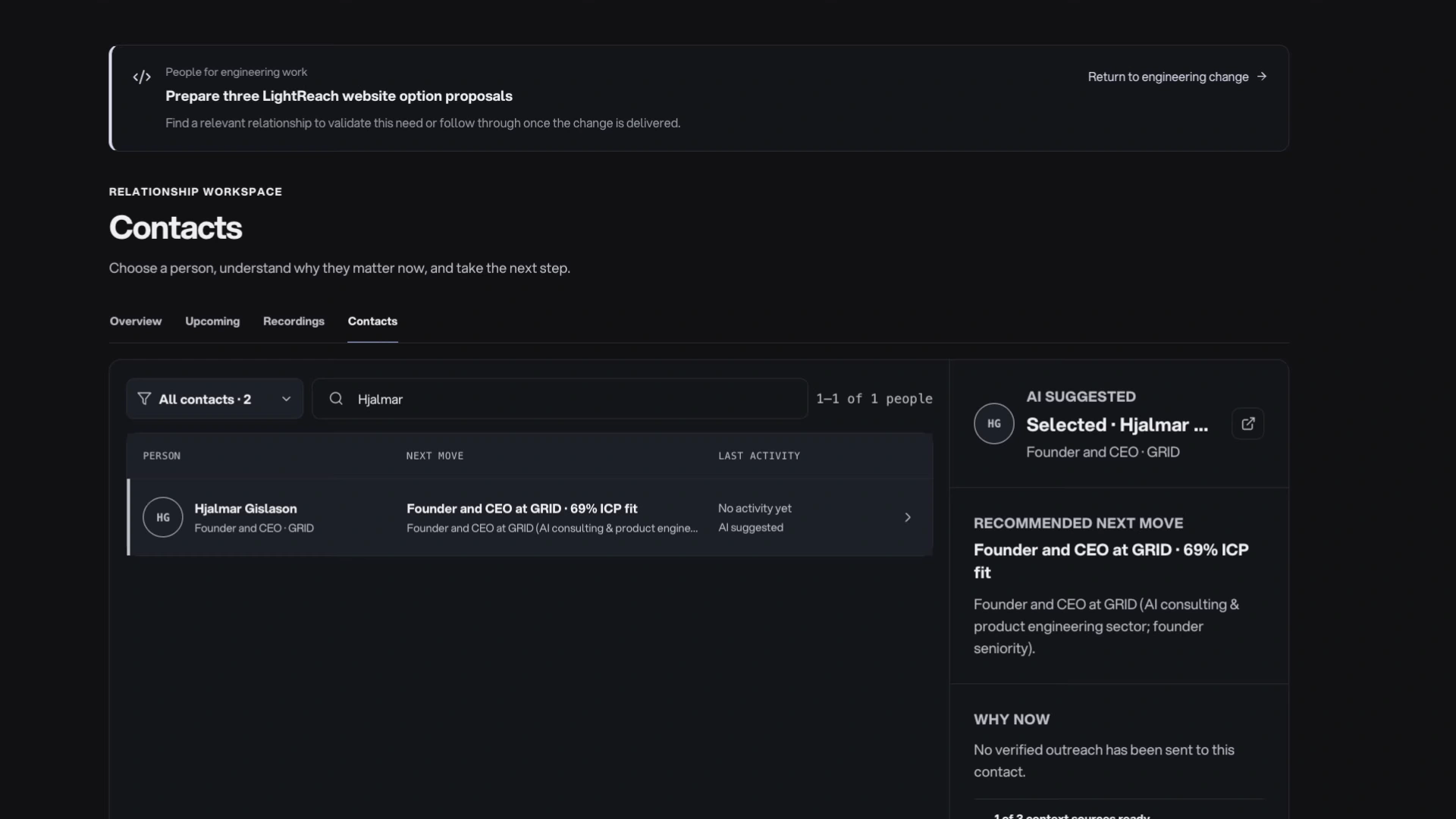The height and width of the screenshot is (819, 1456).
Task: Expand the Hjalmar Gislason row chevron
Action: click(x=908, y=517)
